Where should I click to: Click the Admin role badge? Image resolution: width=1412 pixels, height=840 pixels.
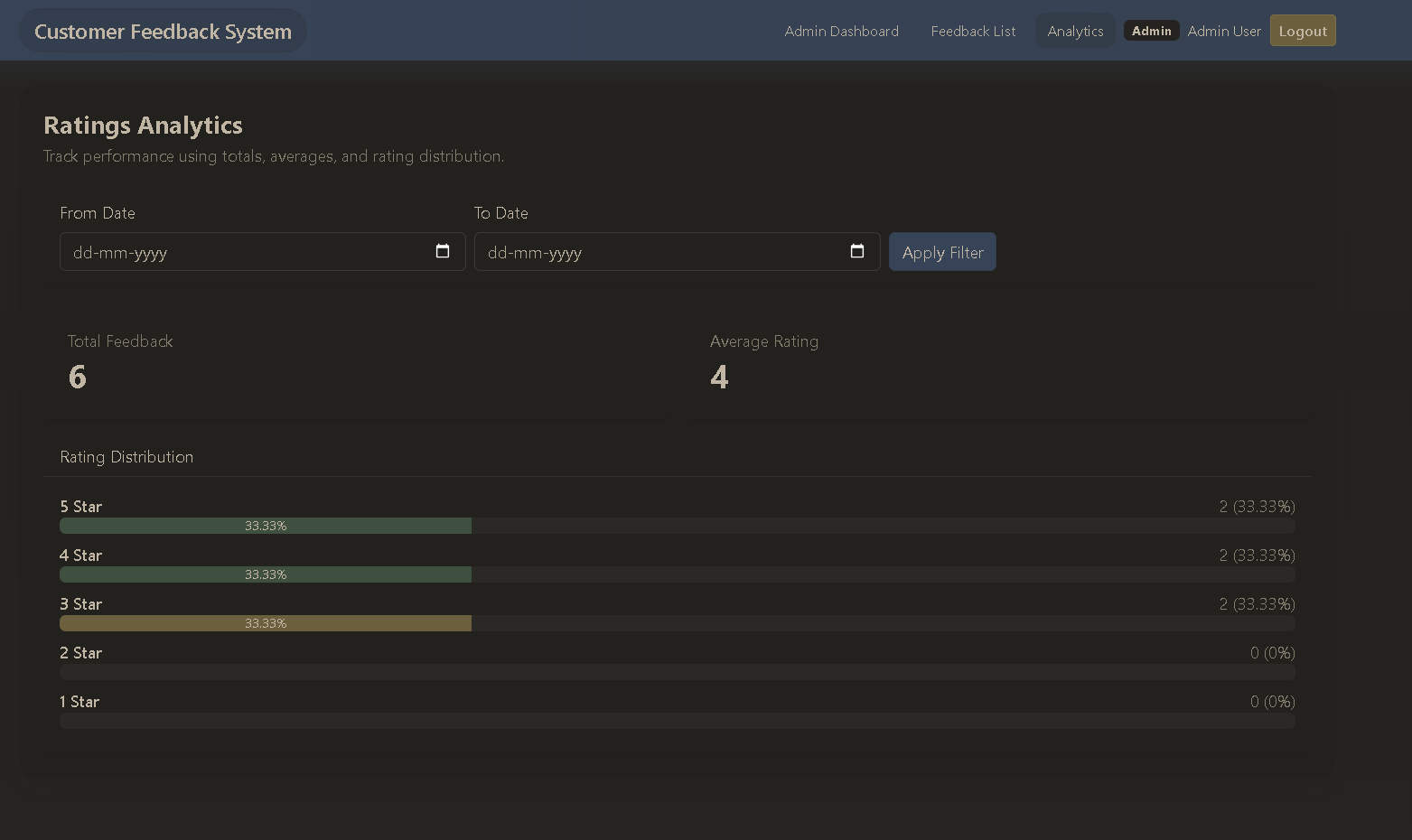click(x=1151, y=31)
